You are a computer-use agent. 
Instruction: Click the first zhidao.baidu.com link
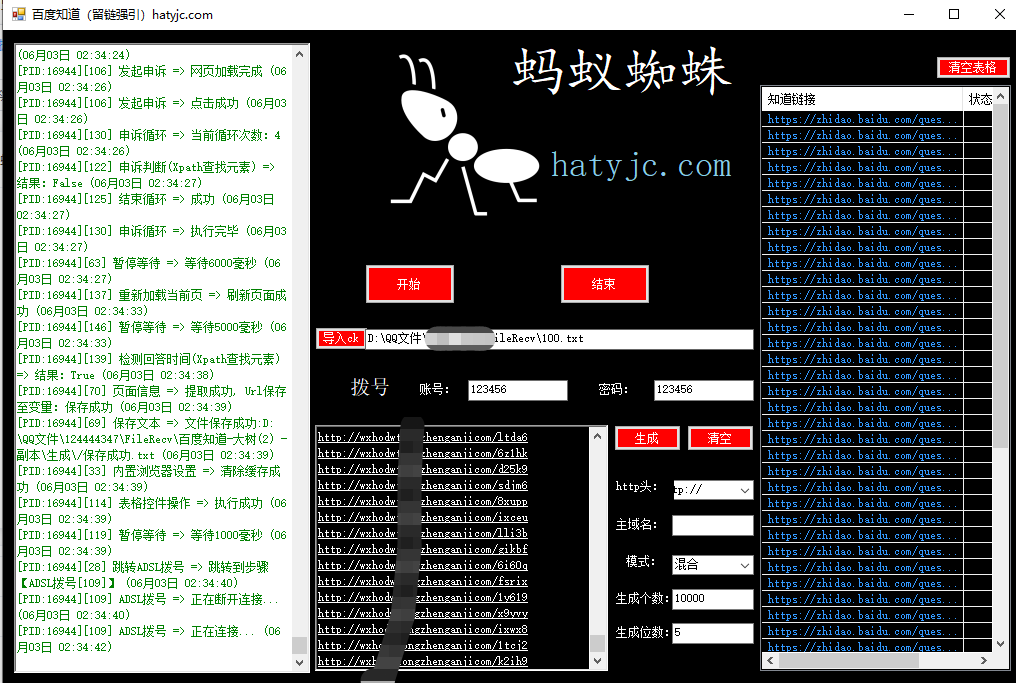(860, 119)
